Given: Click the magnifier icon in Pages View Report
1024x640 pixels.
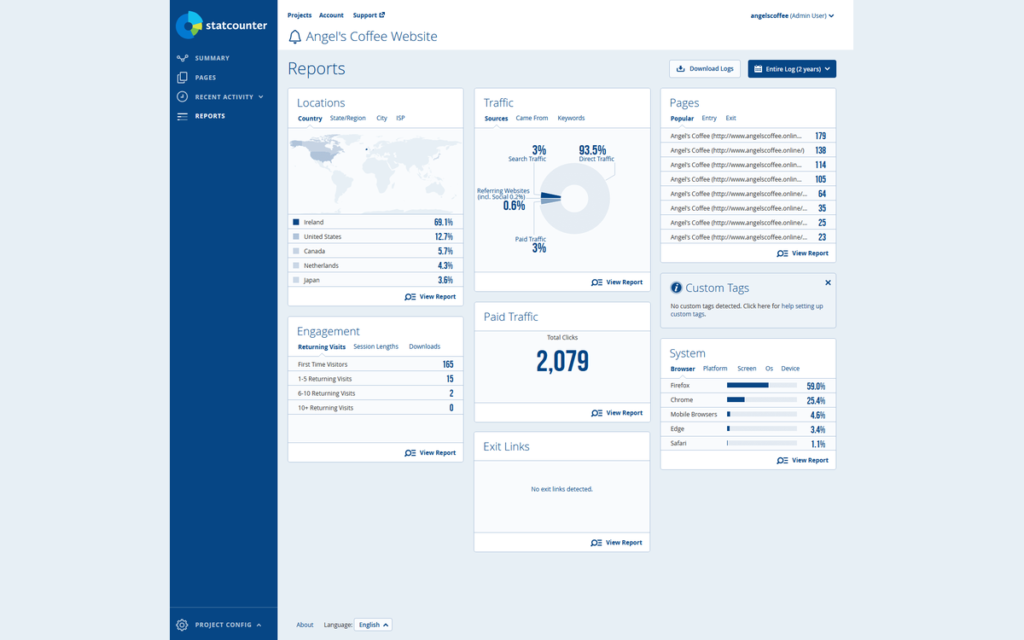Looking at the screenshot, I should tap(782, 253).
